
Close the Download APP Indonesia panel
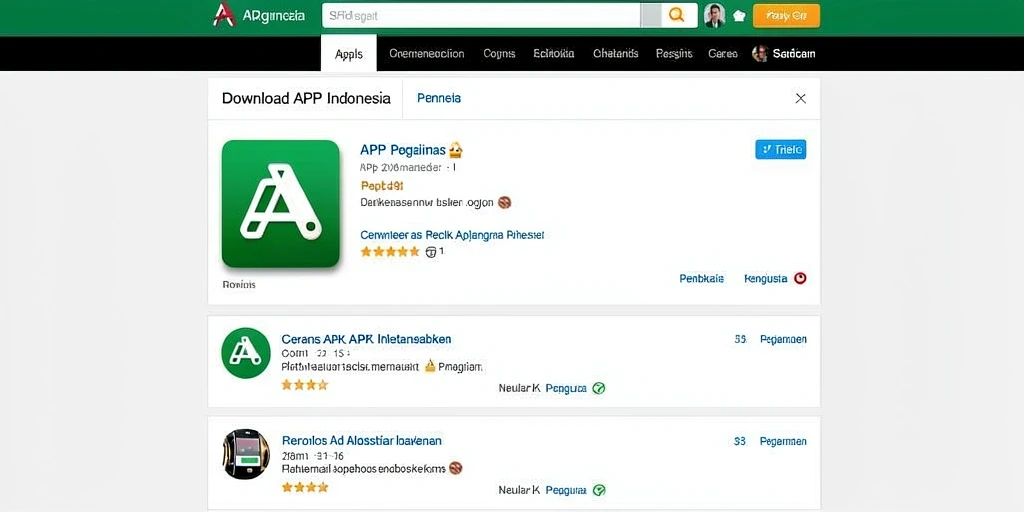(x=800, y=99)
